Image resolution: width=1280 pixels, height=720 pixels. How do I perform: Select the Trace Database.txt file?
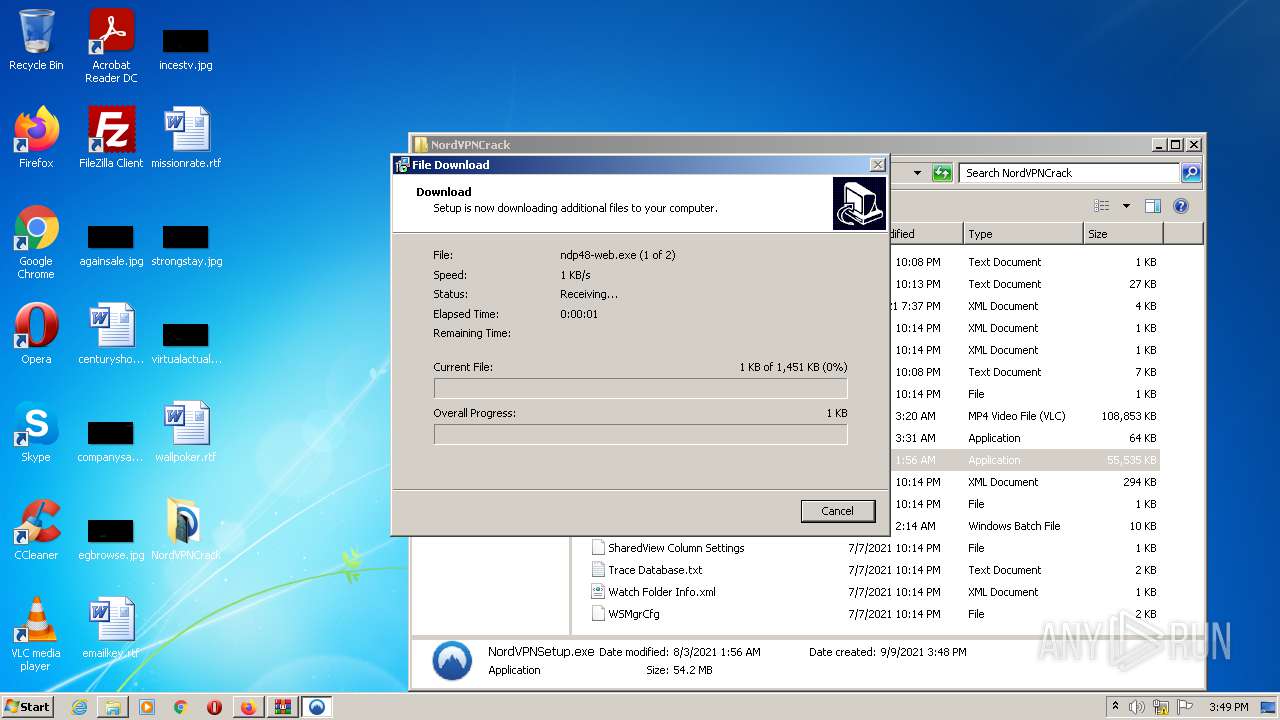pos(655,570)
